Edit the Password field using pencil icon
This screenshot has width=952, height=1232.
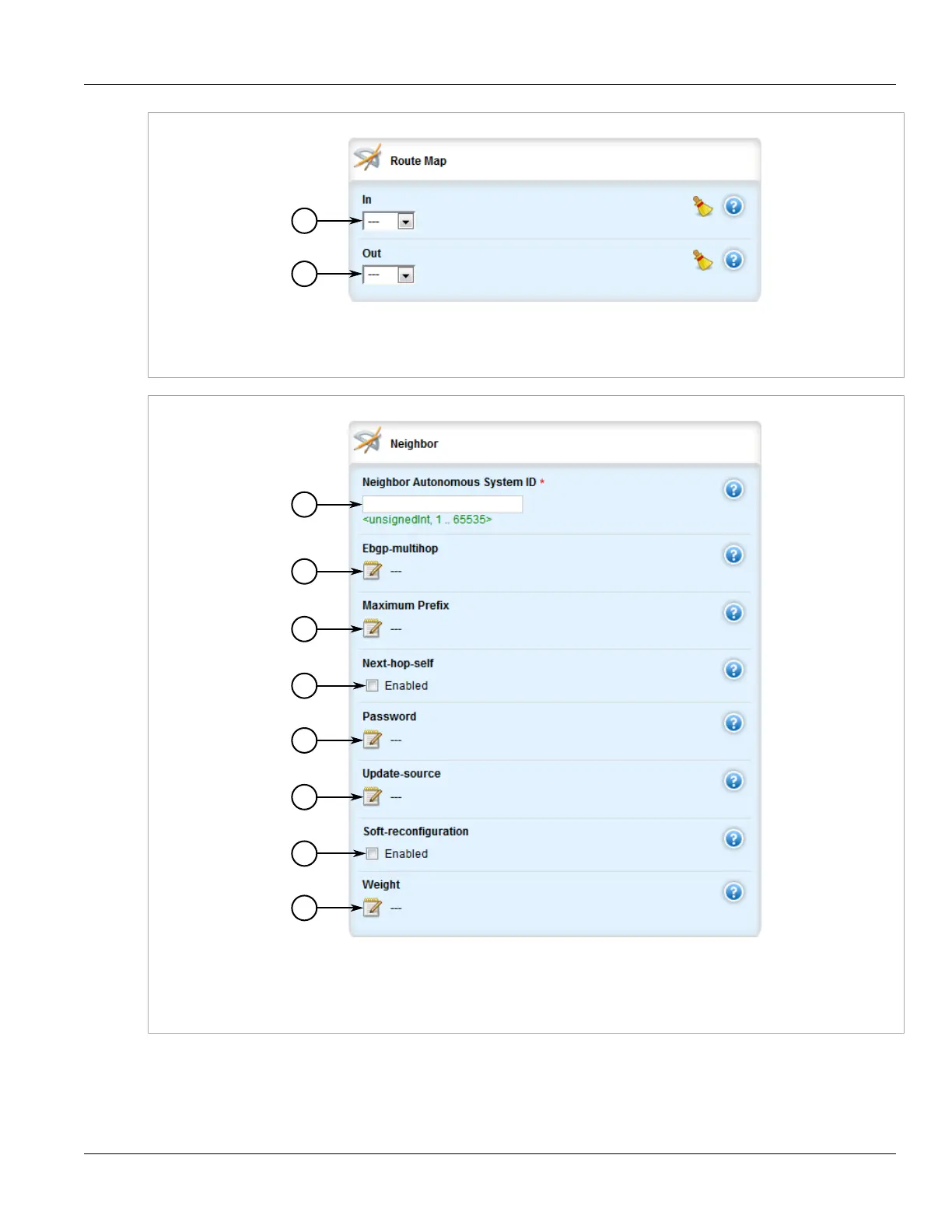(x=373, y=740)
